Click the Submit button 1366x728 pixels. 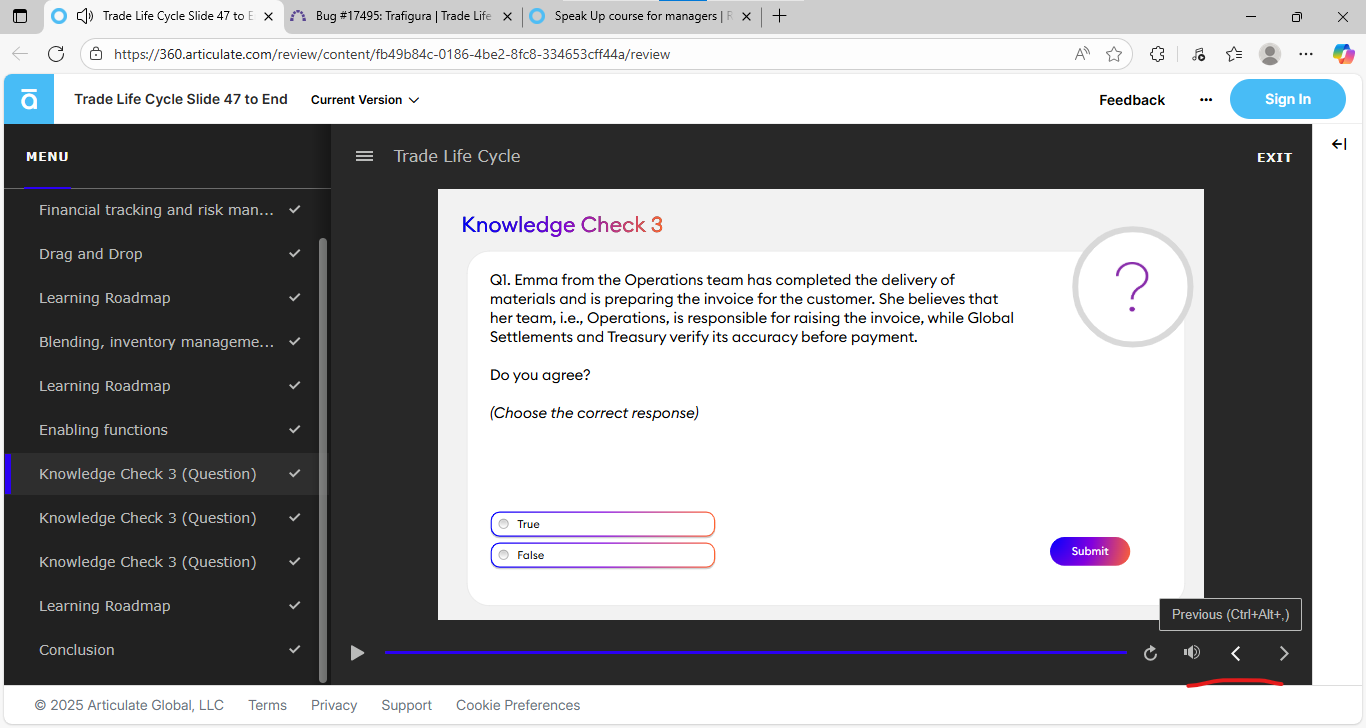coord(1089,551)
